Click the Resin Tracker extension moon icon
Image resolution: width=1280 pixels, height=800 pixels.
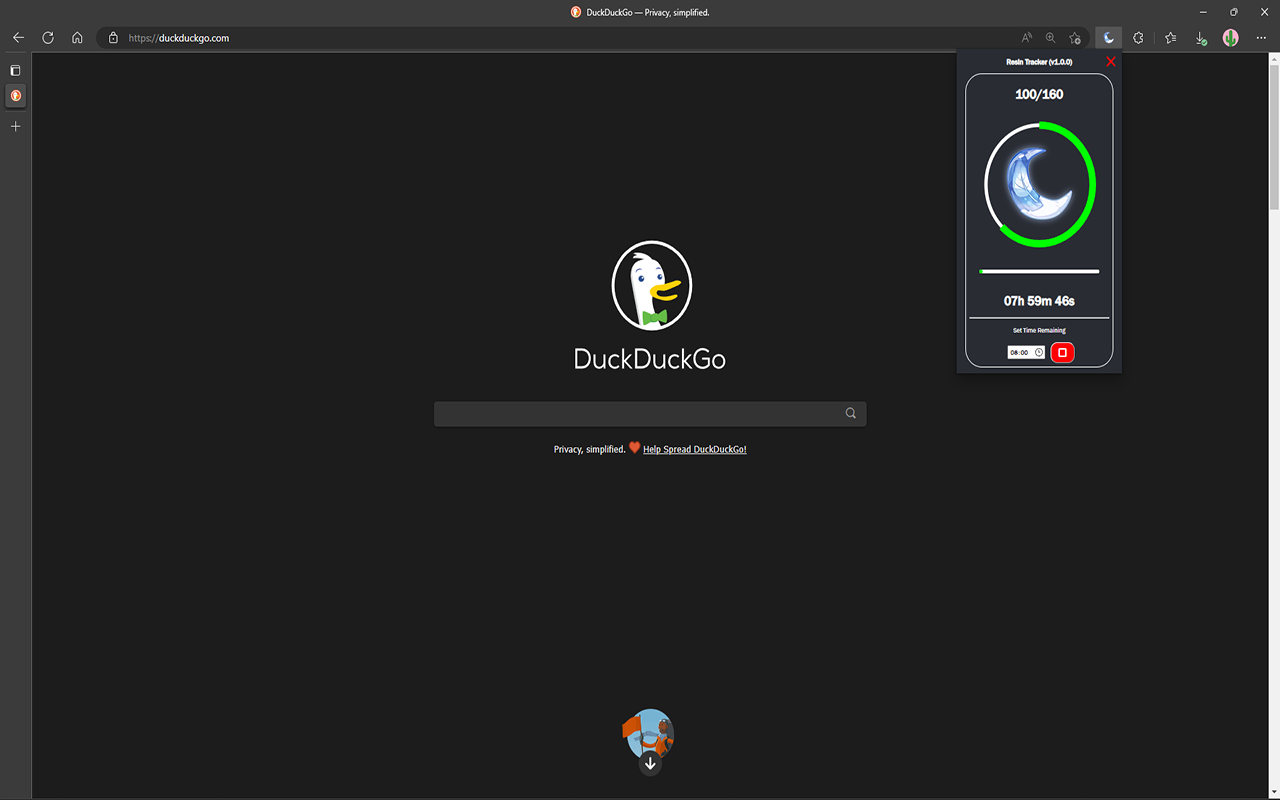click(x=1108, y=38)
